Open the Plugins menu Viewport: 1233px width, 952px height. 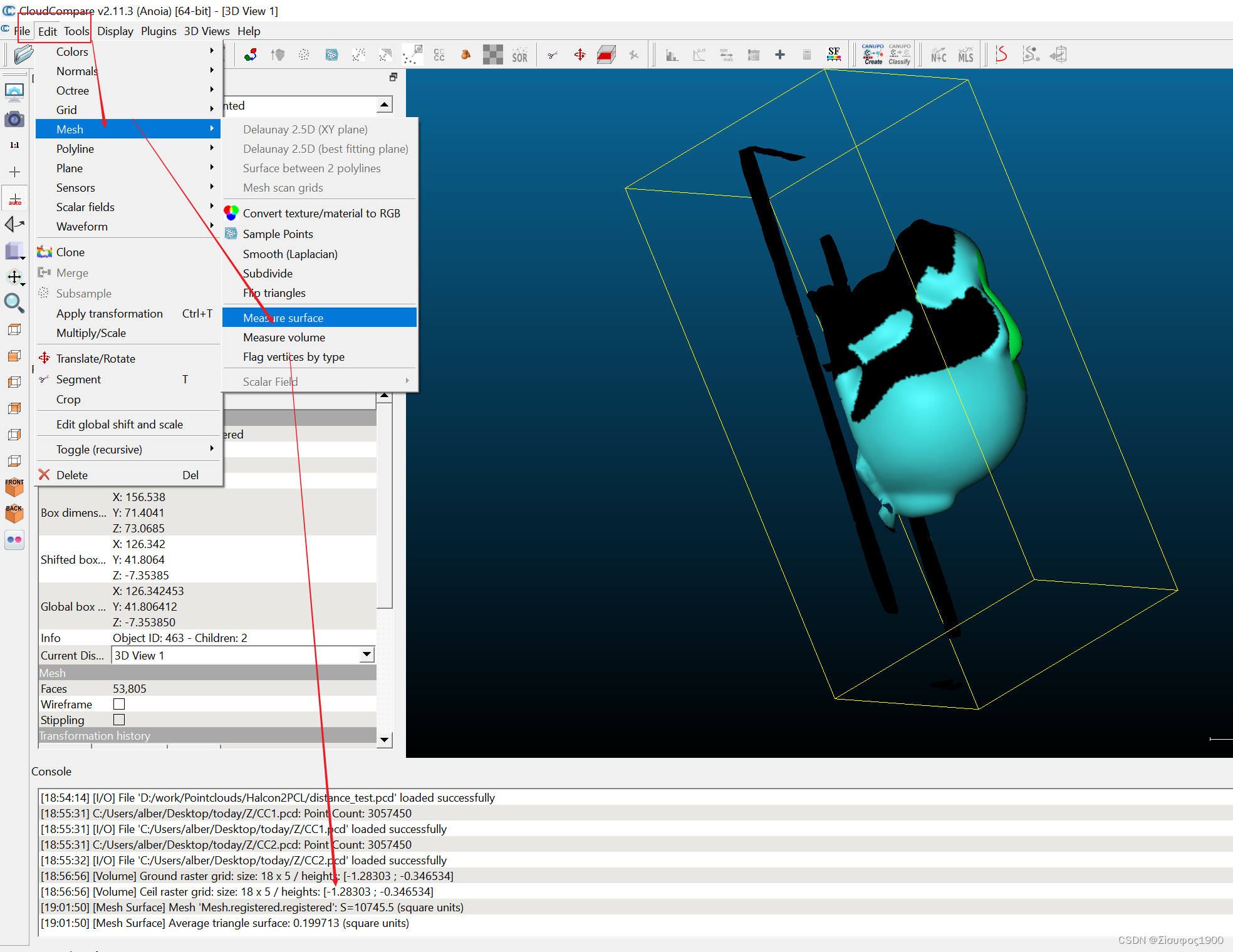coord(159,31)
